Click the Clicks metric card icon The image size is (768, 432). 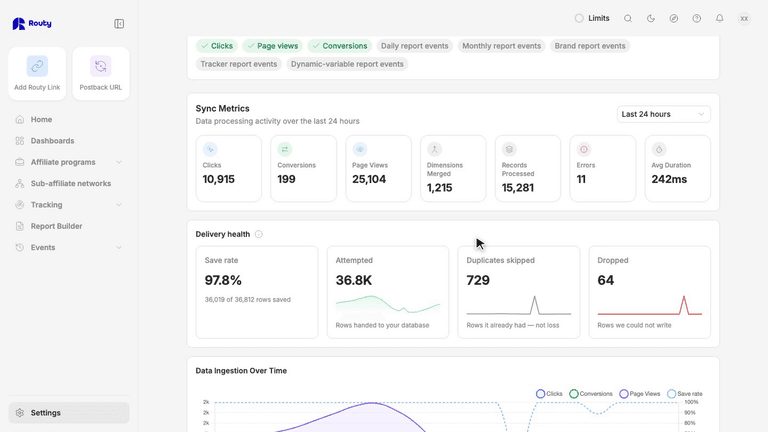pos(210,149)
